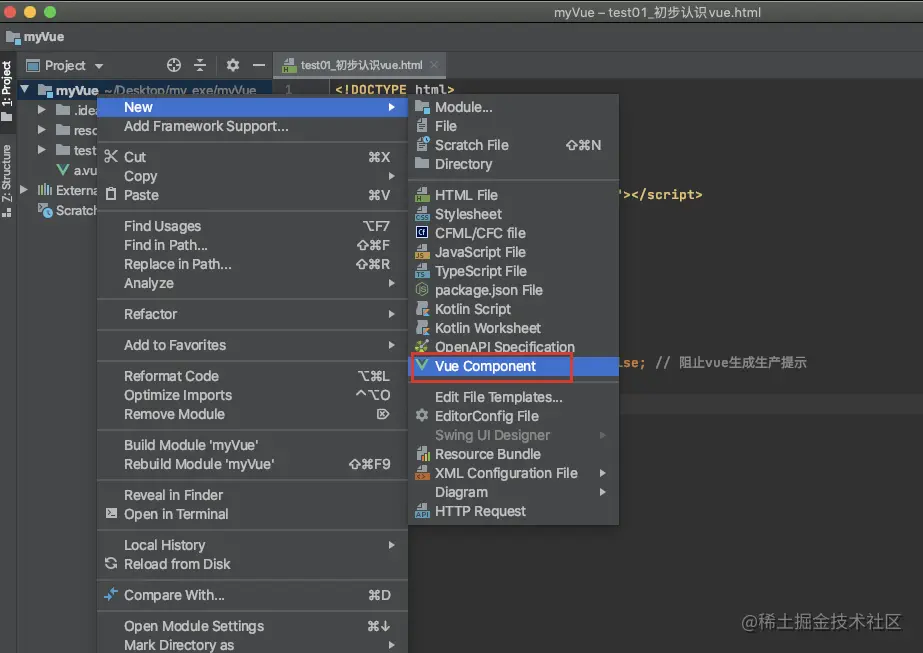
Task: Choose Reformat Code
Action: point(253,376)
